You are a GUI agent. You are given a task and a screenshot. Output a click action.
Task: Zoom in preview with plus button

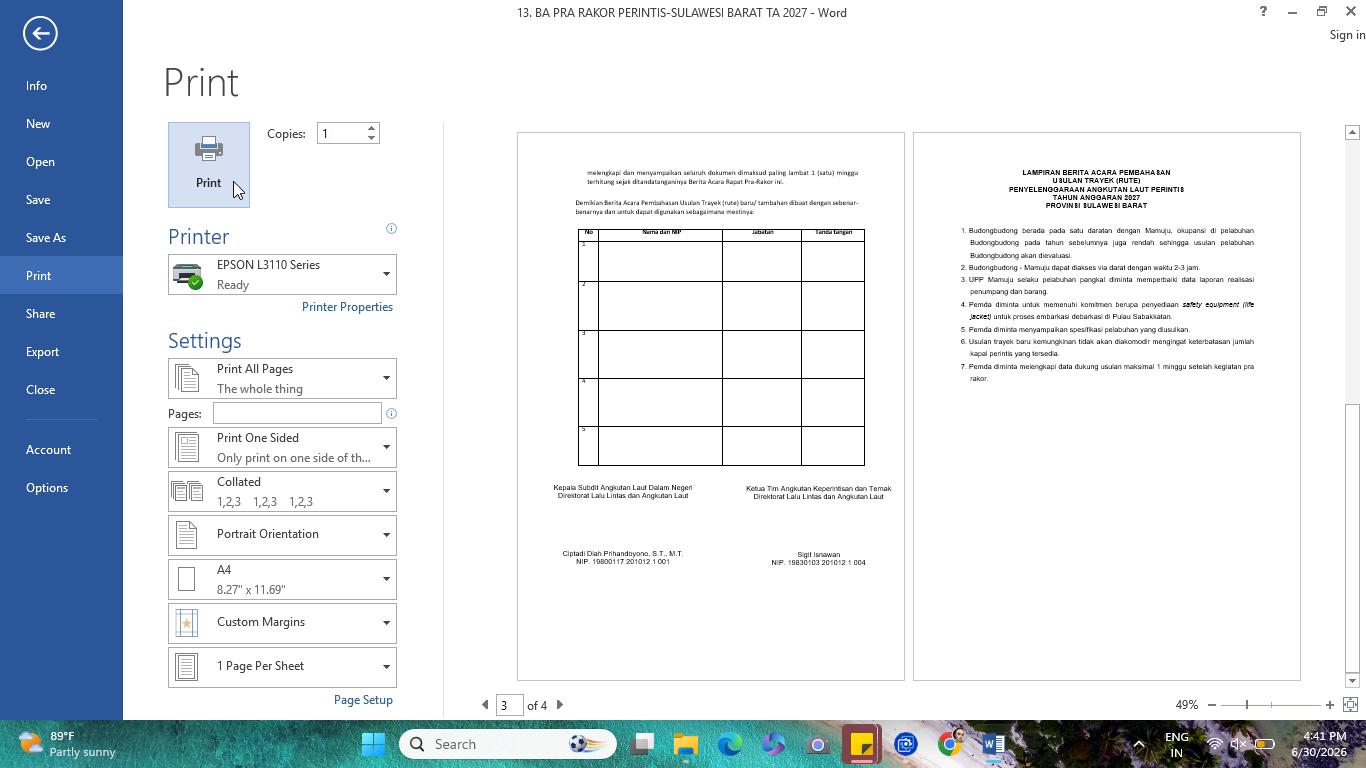click(x=1330, y=705)
